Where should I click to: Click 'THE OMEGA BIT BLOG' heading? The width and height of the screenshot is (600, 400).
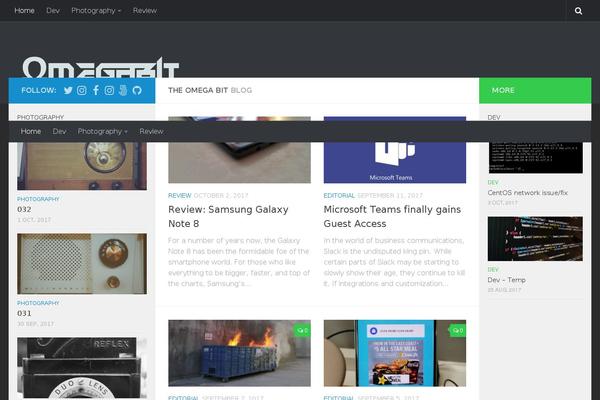click(x=210, y=90)
